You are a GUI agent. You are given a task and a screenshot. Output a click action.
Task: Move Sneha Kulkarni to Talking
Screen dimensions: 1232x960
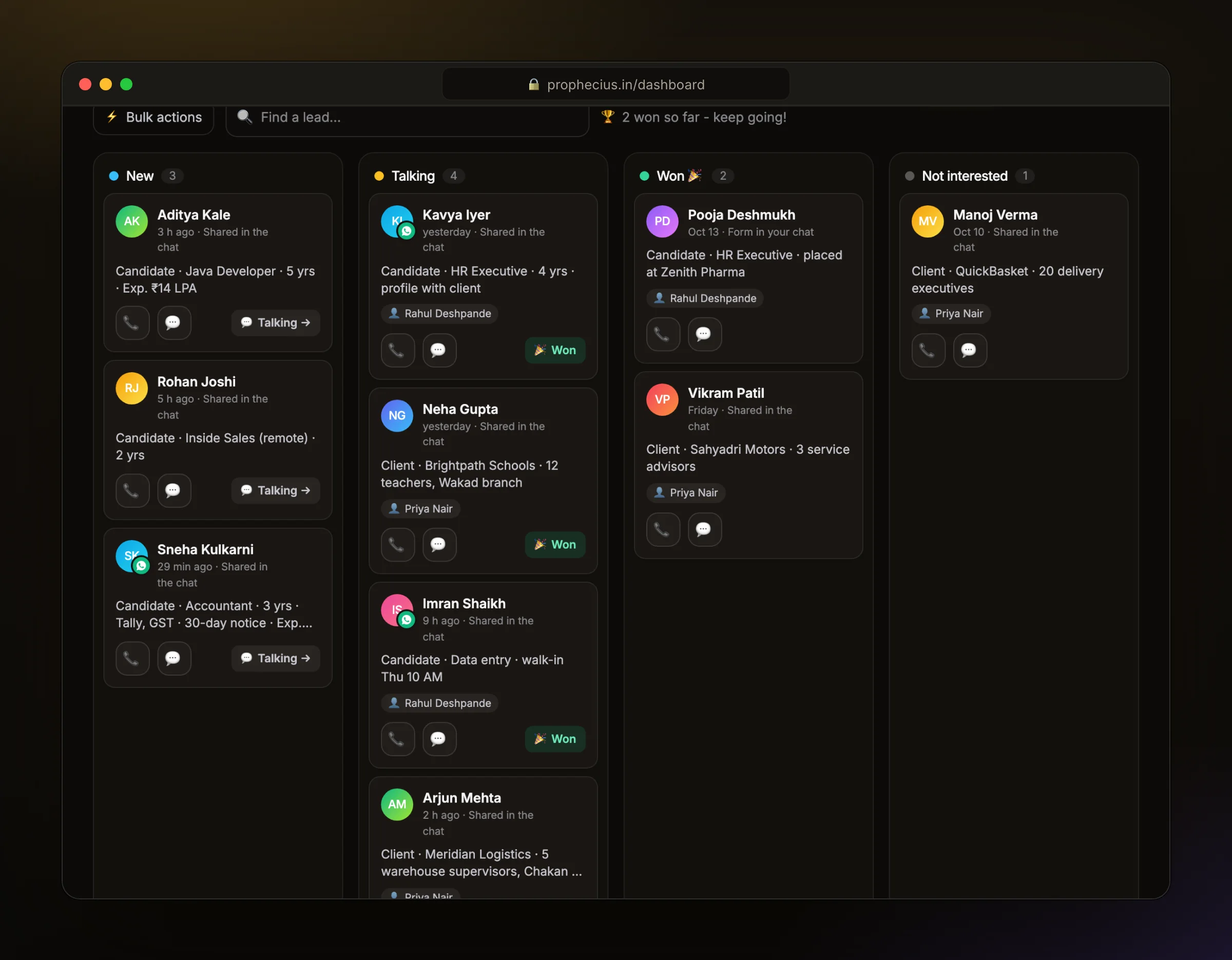(275, 658)
